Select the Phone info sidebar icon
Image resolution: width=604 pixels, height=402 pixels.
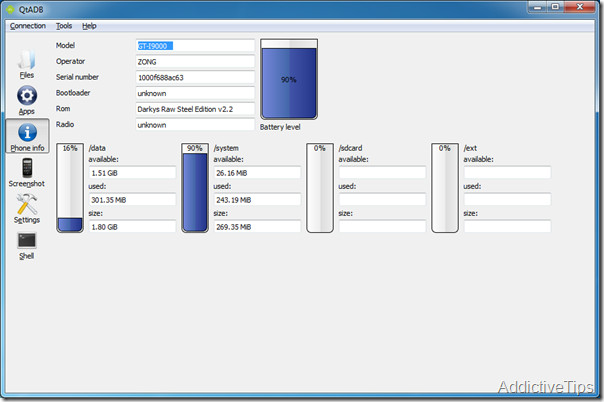tap(27, 136)
